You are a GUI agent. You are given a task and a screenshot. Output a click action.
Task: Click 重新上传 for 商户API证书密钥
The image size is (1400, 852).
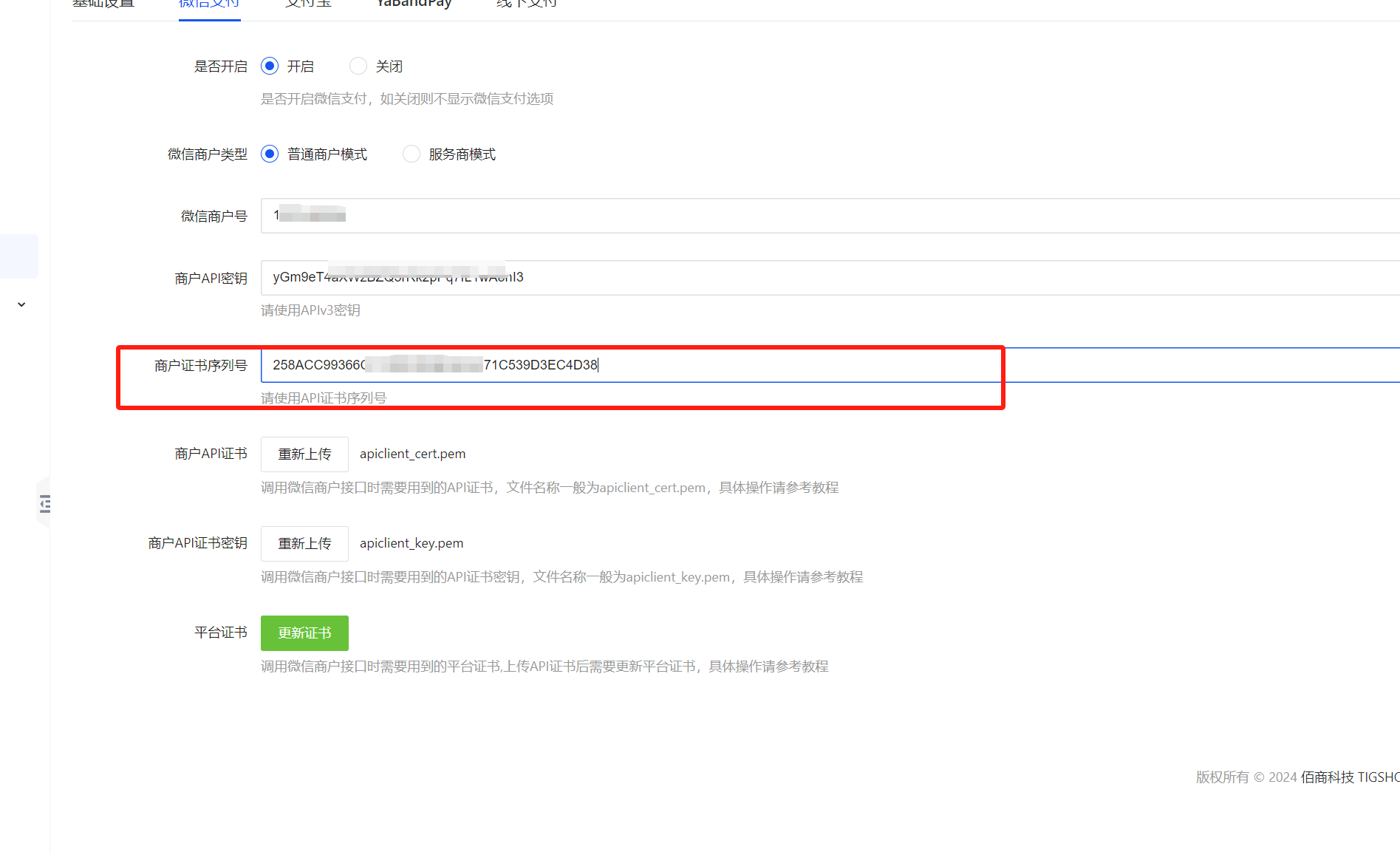pos(304,544)
